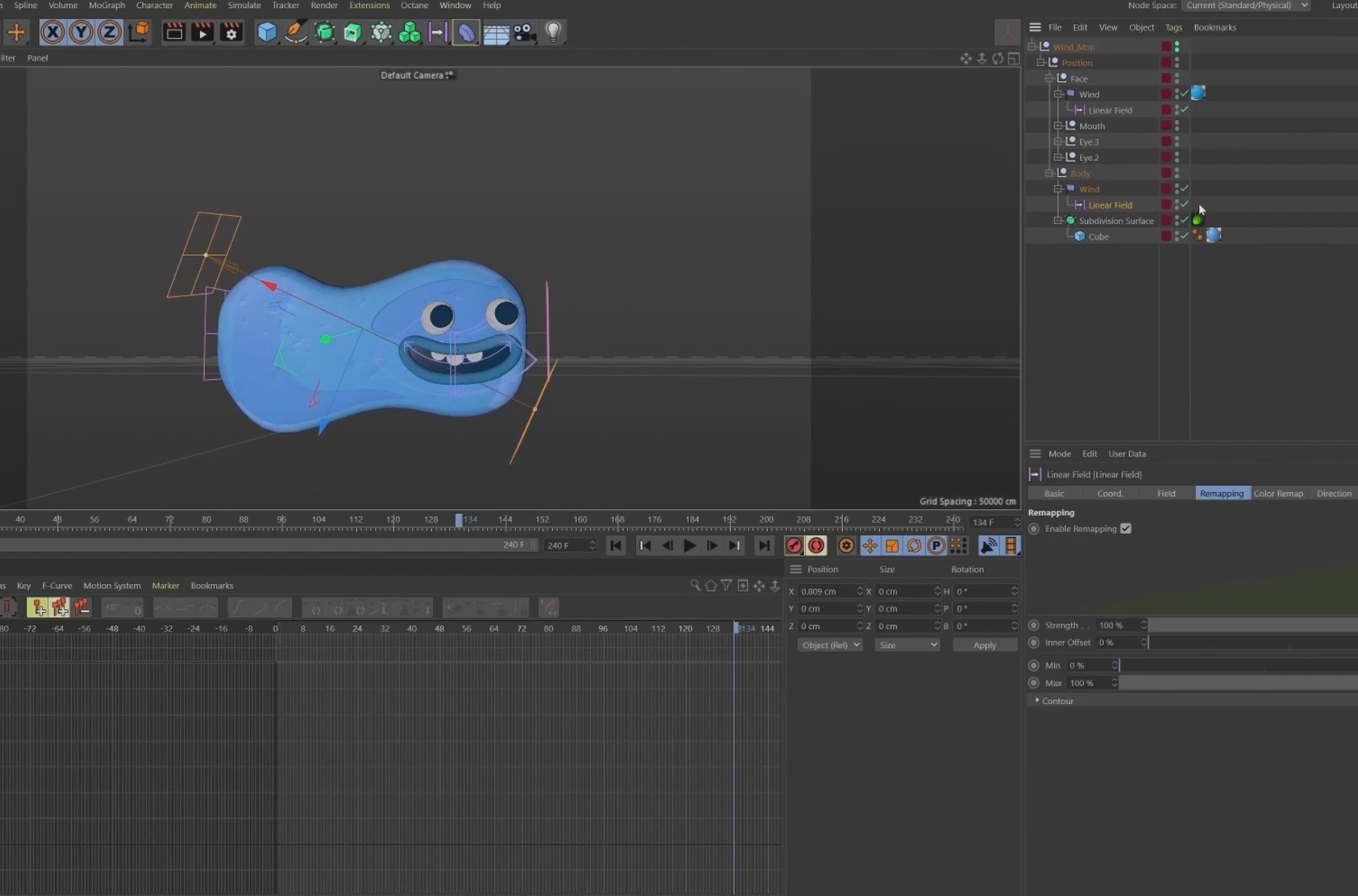Select the Cube primitive tool

tap(267, 32)
